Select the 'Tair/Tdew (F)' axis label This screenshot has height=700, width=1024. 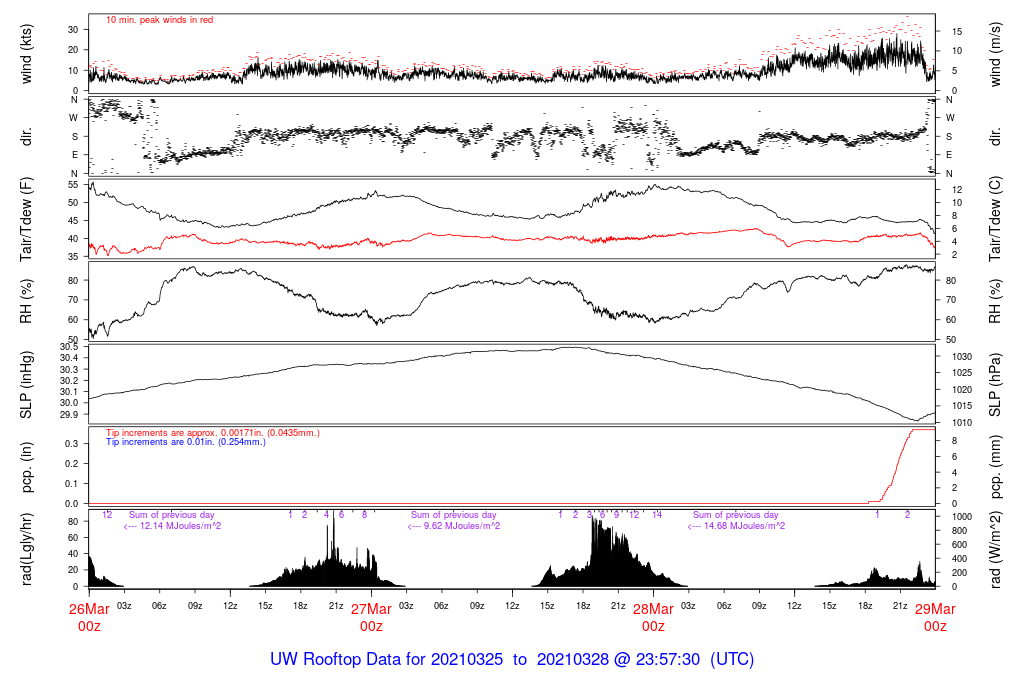26,219
